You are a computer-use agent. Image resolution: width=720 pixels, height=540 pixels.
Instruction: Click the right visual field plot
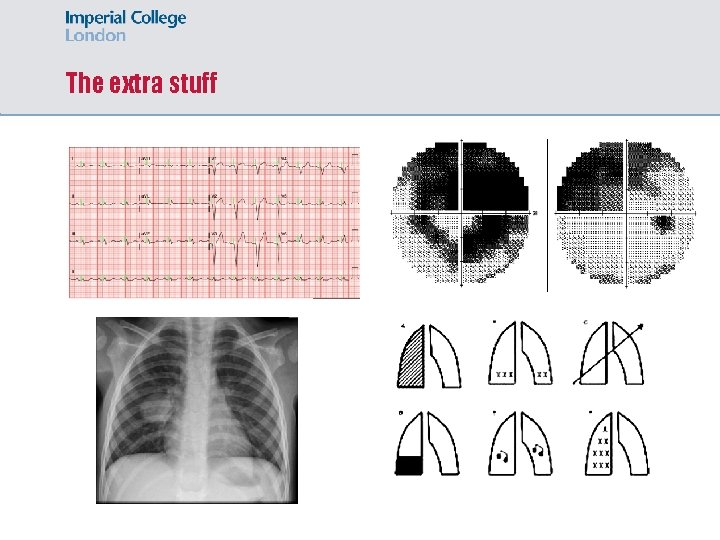click(626, 213)
